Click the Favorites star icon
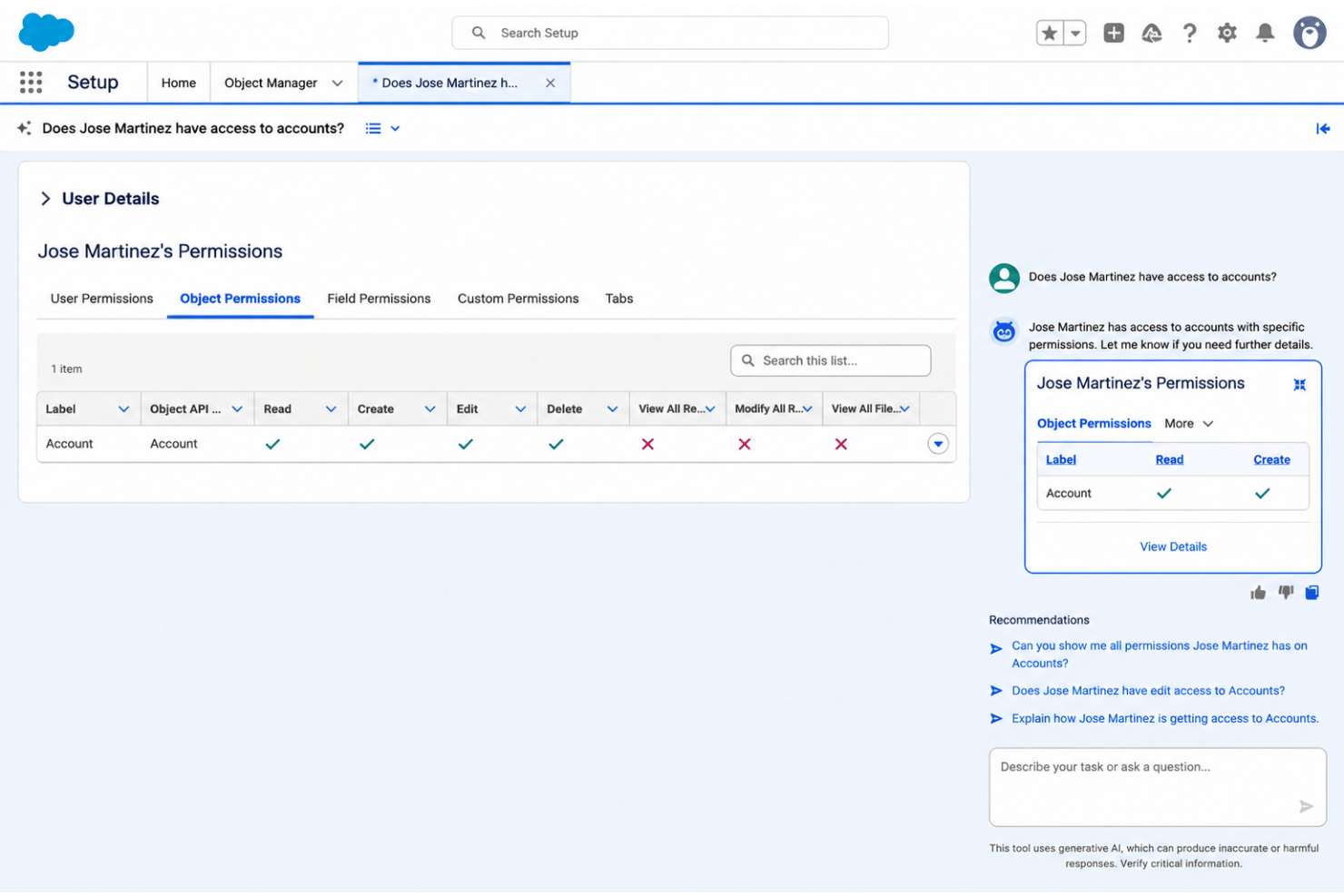This screenshot has width=1344, height=896. [x=1050, y=34]
